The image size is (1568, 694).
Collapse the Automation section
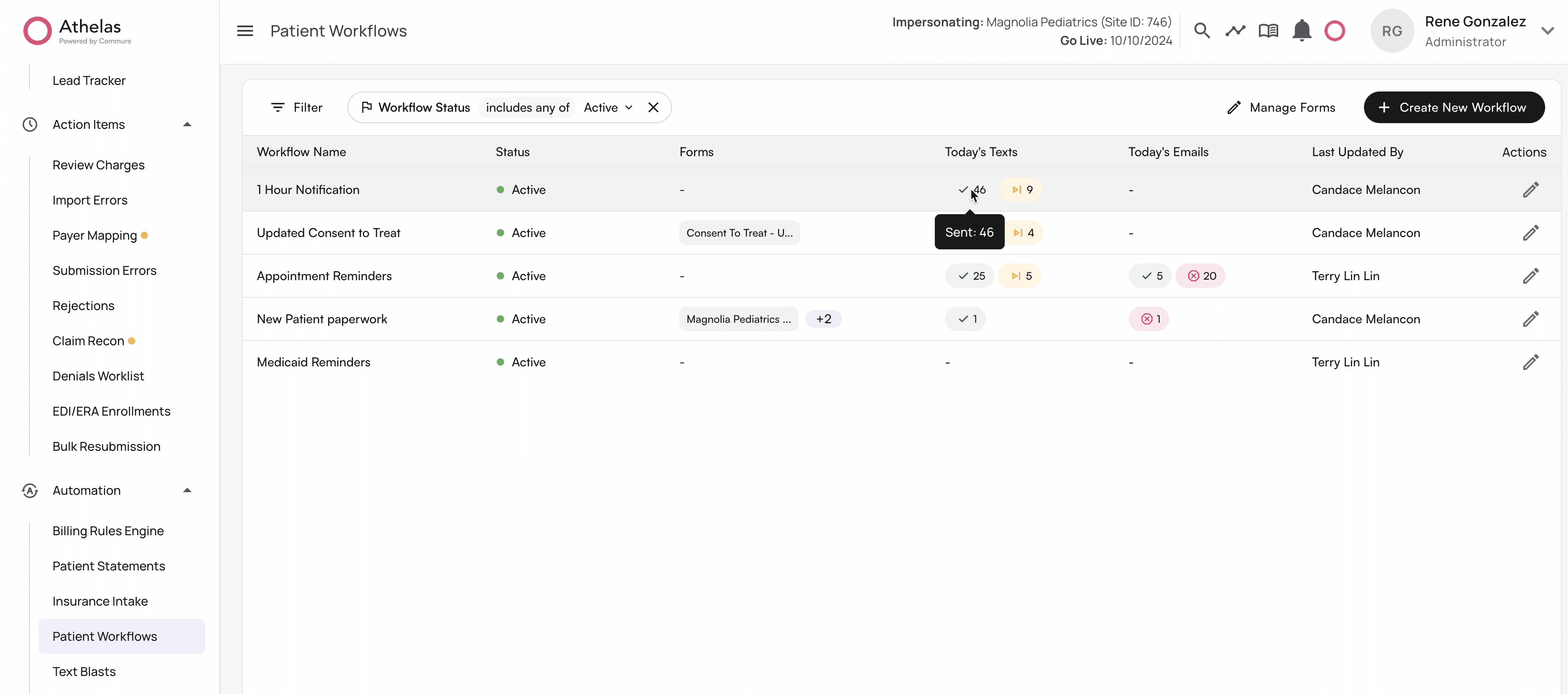click(x=187, y=490)
